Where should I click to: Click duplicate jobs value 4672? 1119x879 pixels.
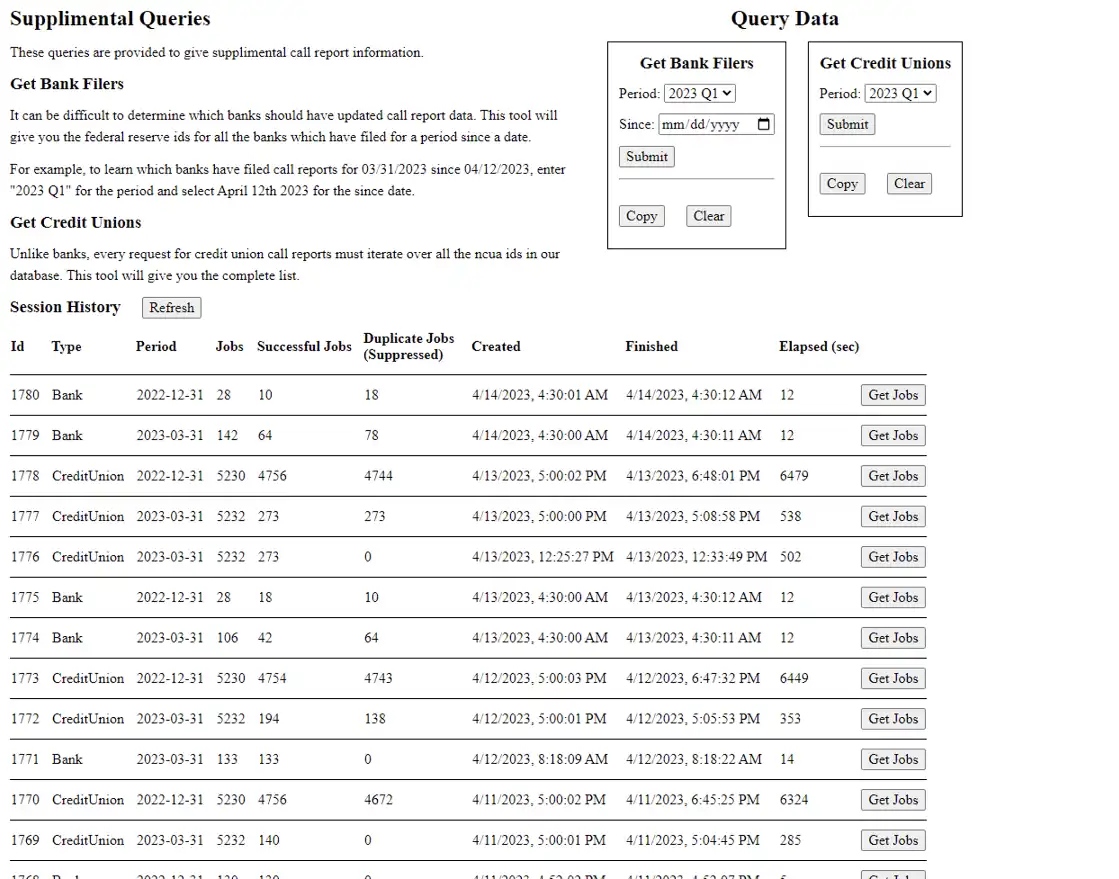coord(378,800)
